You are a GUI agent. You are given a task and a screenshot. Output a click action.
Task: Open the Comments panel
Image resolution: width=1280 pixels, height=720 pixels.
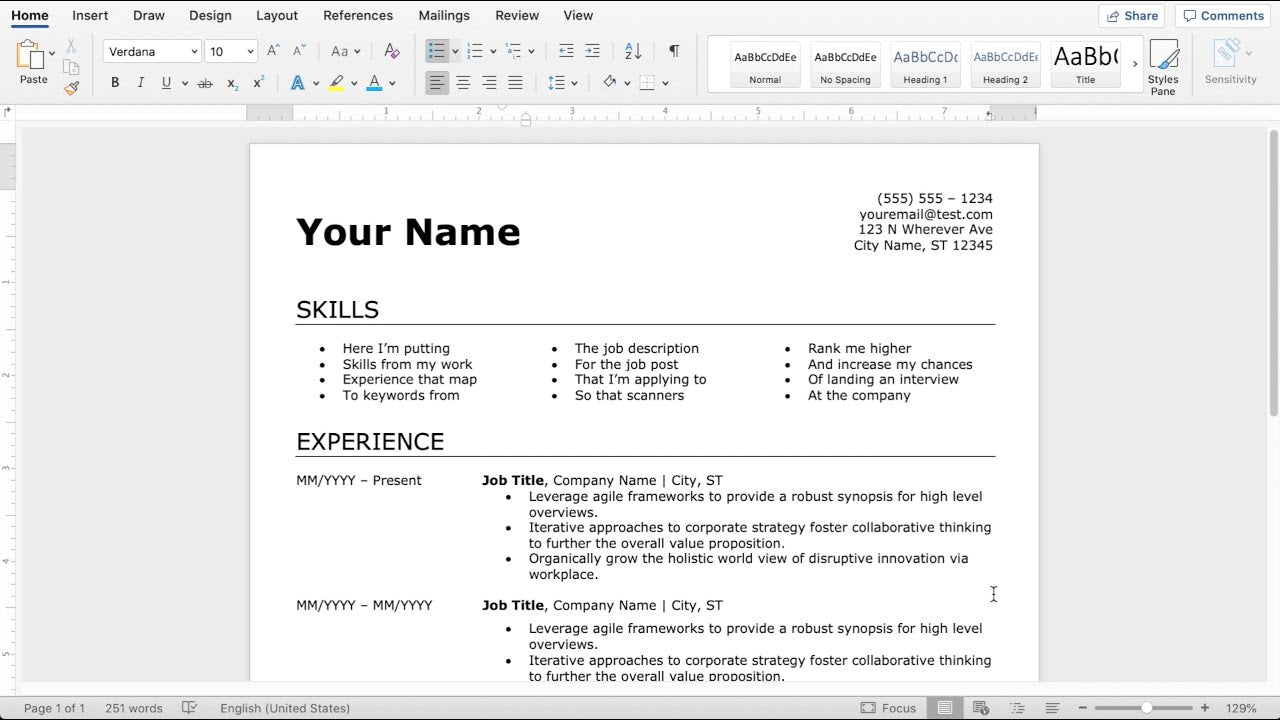click(1223, 15)
